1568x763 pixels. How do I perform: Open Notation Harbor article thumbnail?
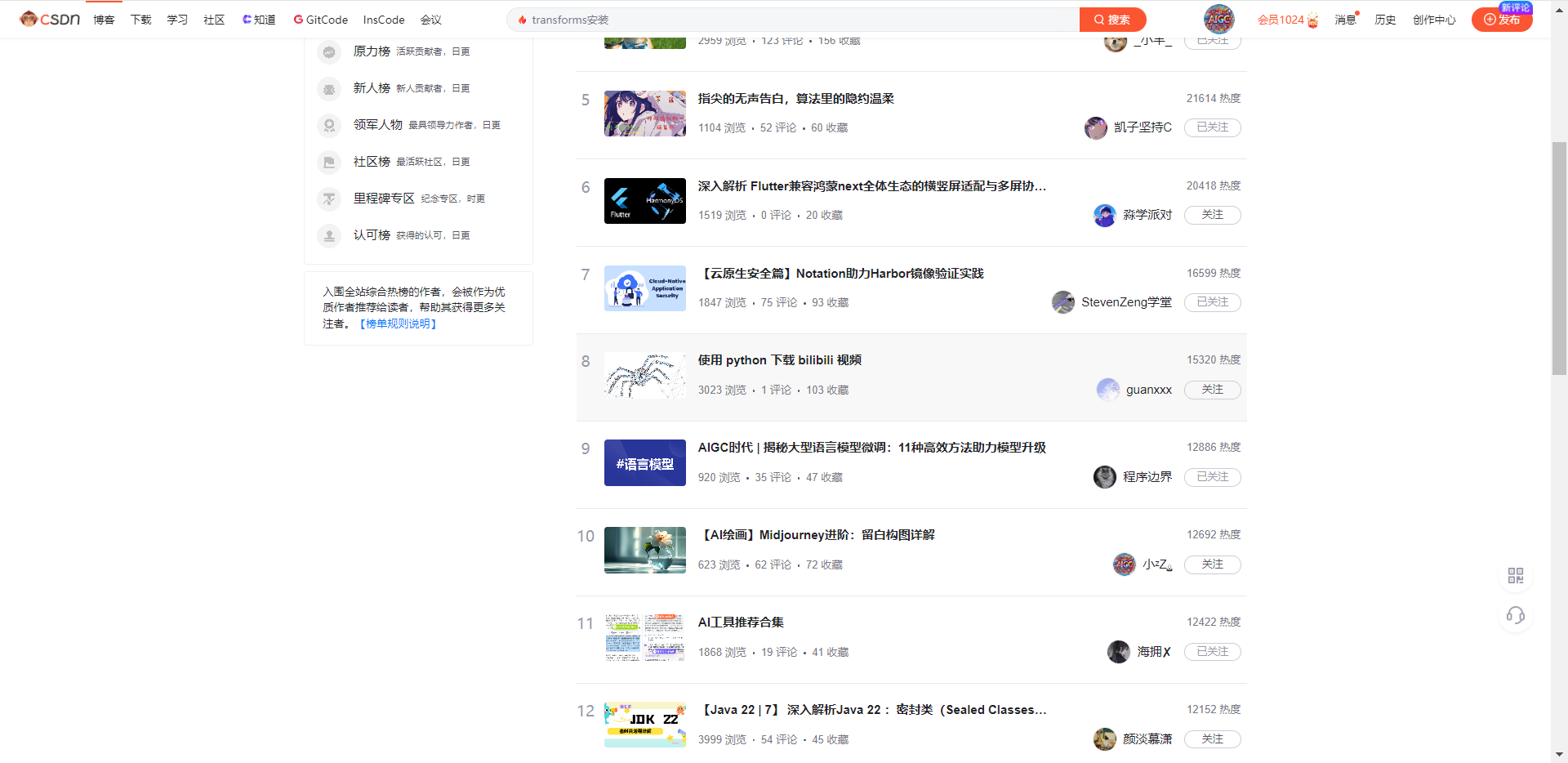pos(645,288)
